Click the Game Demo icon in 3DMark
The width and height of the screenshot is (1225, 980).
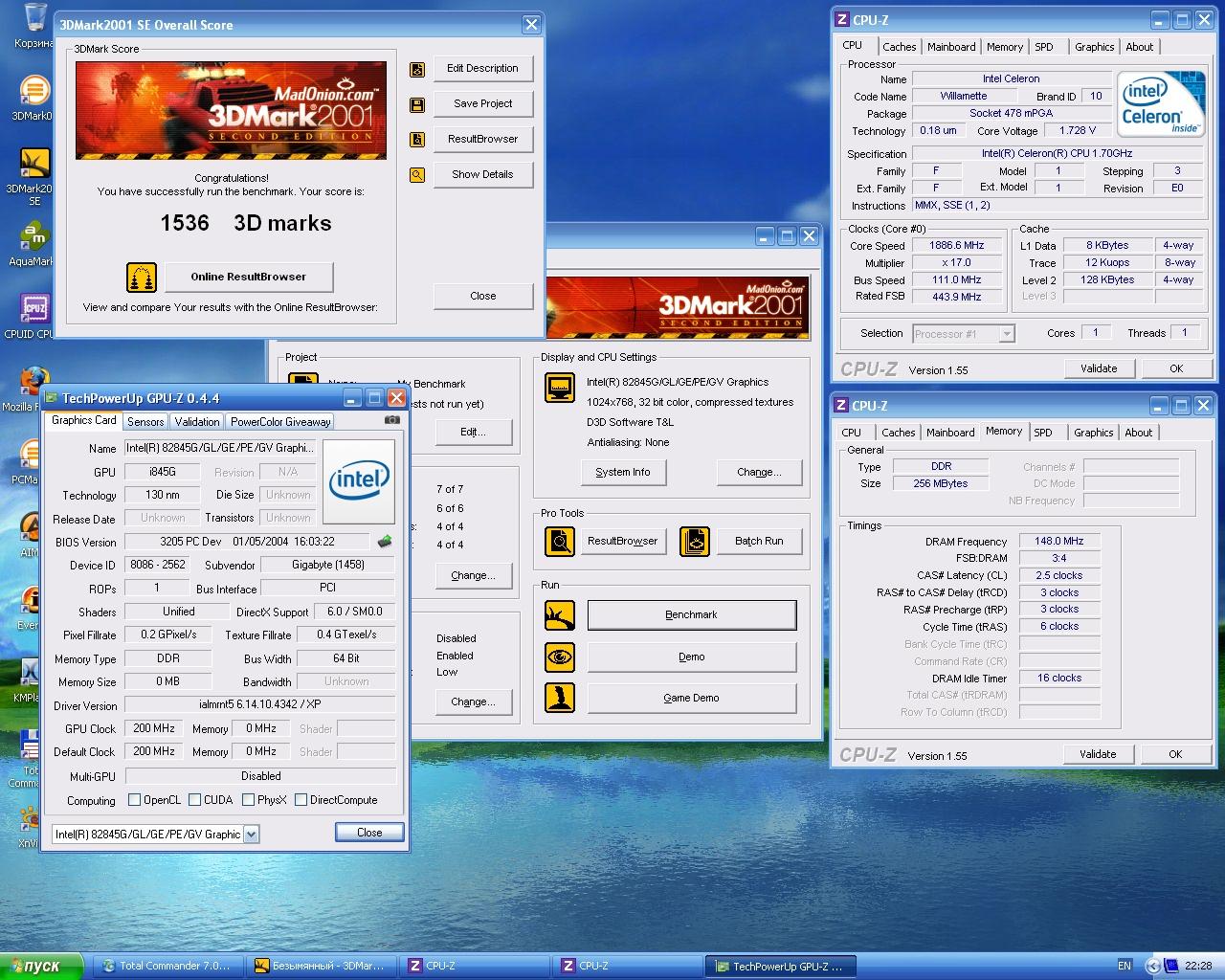tap(560, 698)
